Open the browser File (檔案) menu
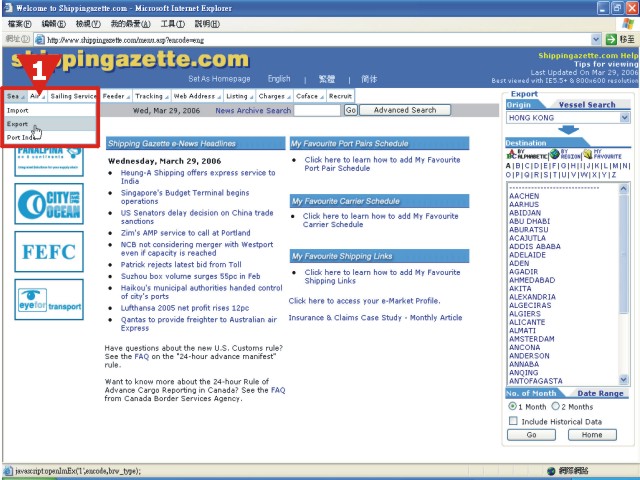This screenshot has width=640, height=480. [19, 24]
